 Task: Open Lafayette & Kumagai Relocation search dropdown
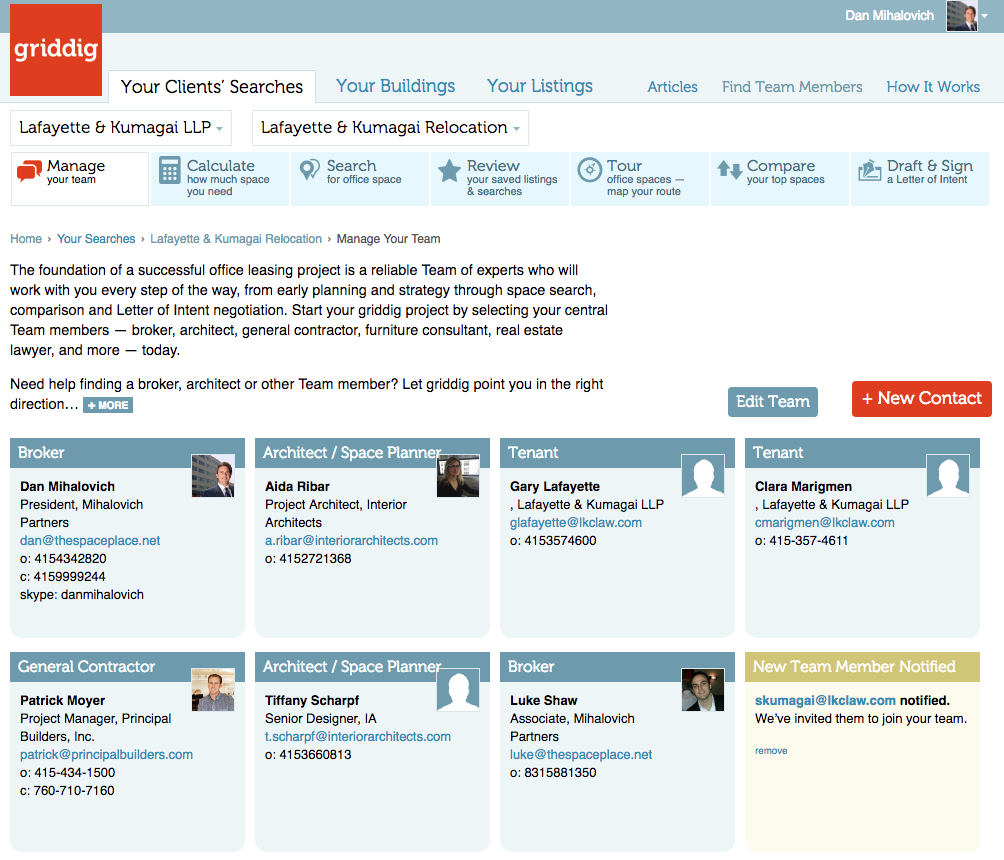391,127
